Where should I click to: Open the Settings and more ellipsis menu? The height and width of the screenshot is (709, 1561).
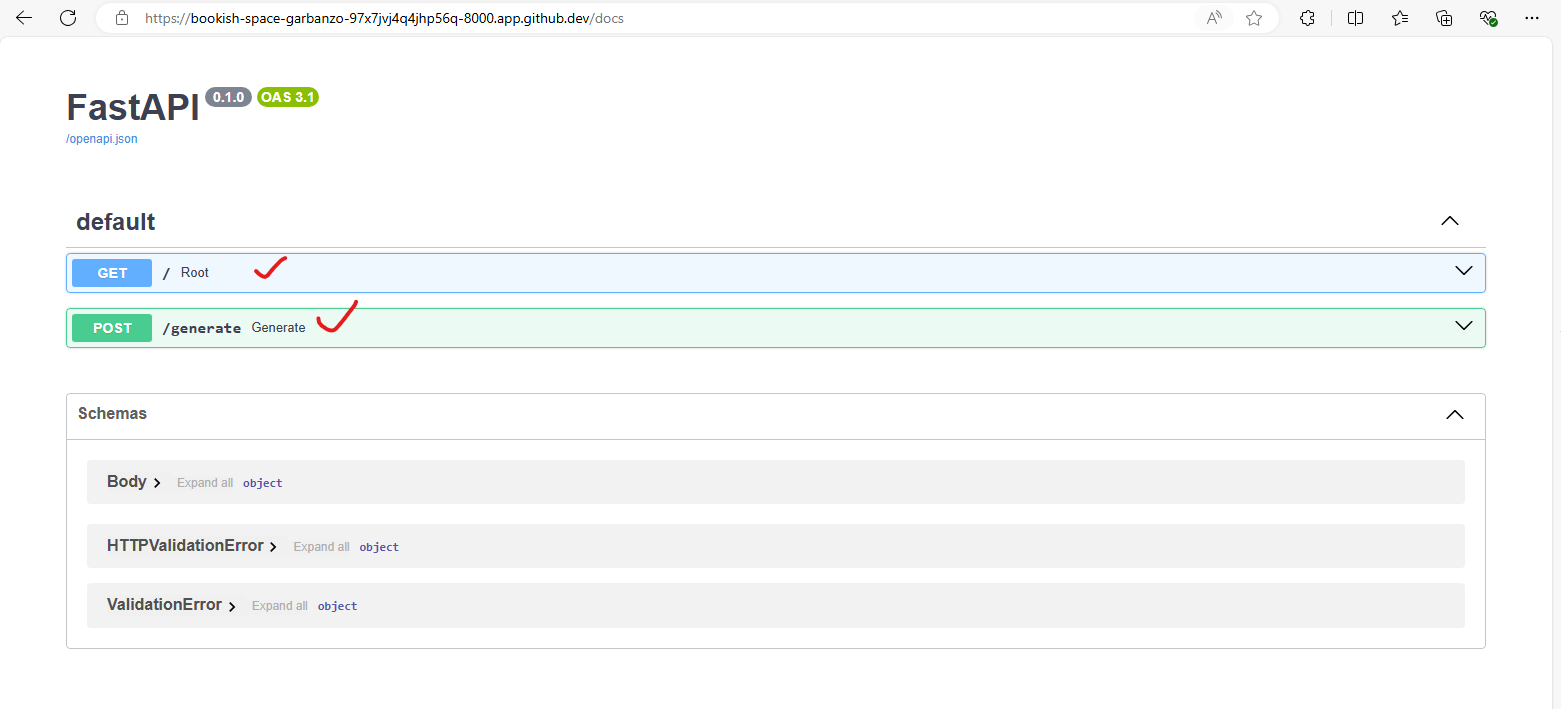coord(1532,18)
